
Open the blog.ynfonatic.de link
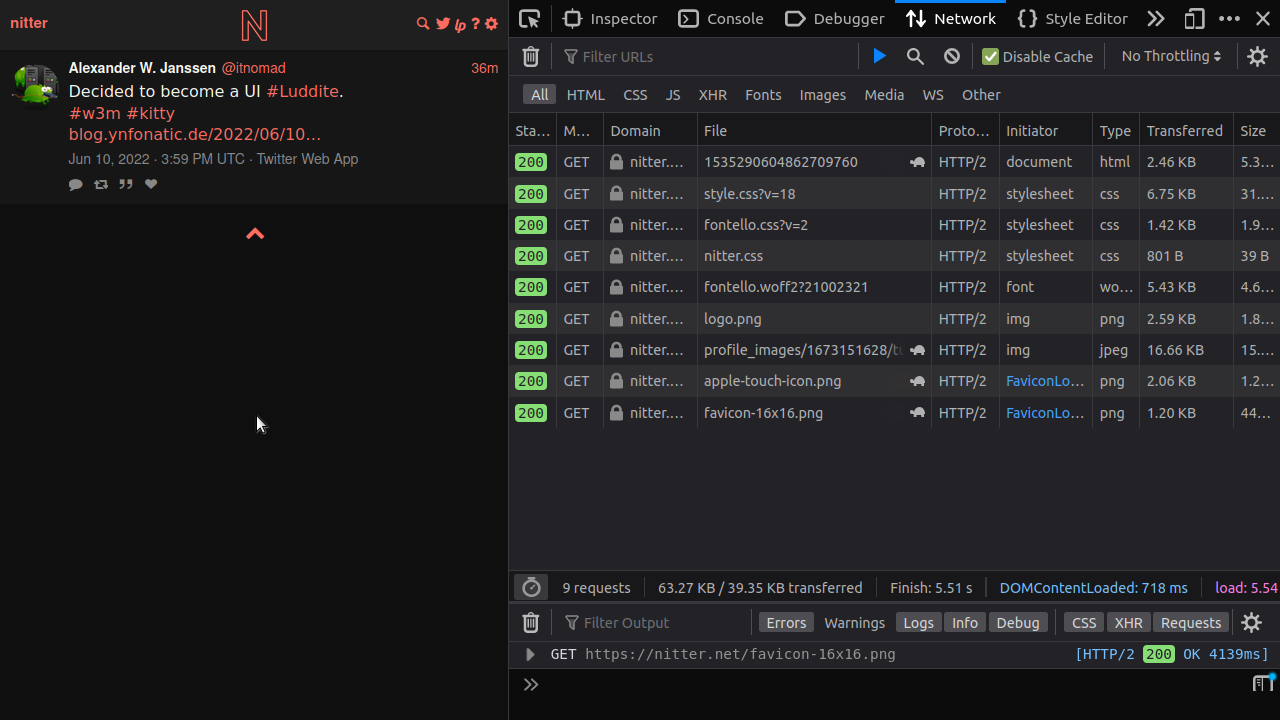pyautogui.click(x=195, y=134)
